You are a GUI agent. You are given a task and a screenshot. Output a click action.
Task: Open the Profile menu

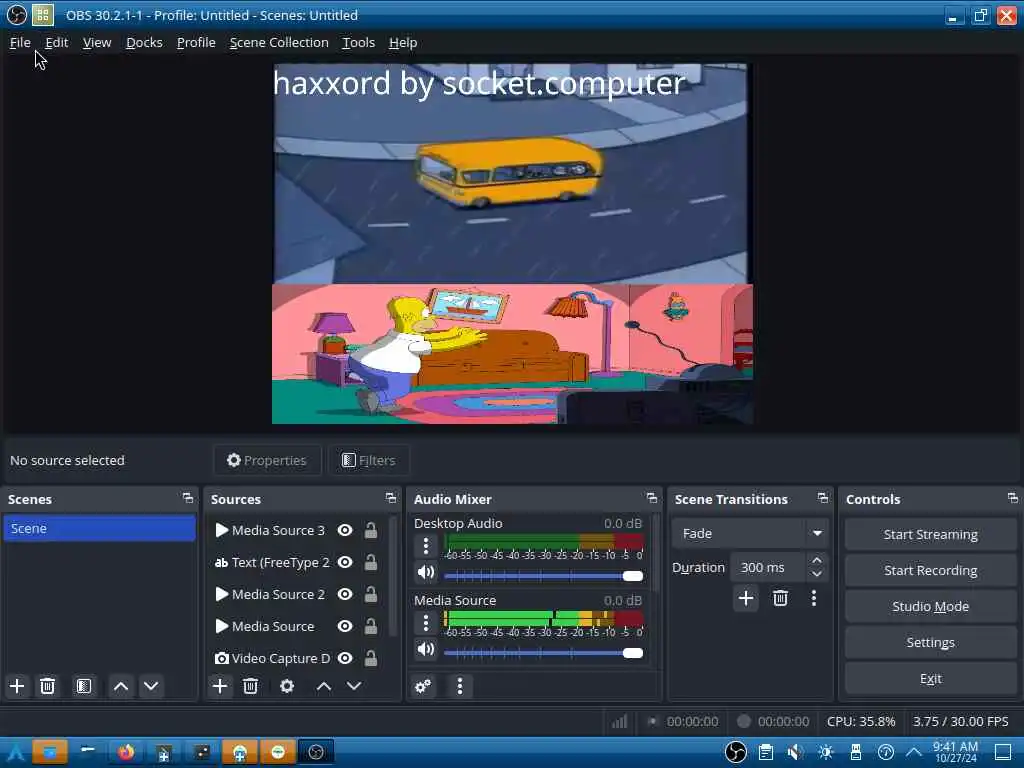(x=196, y=42)
